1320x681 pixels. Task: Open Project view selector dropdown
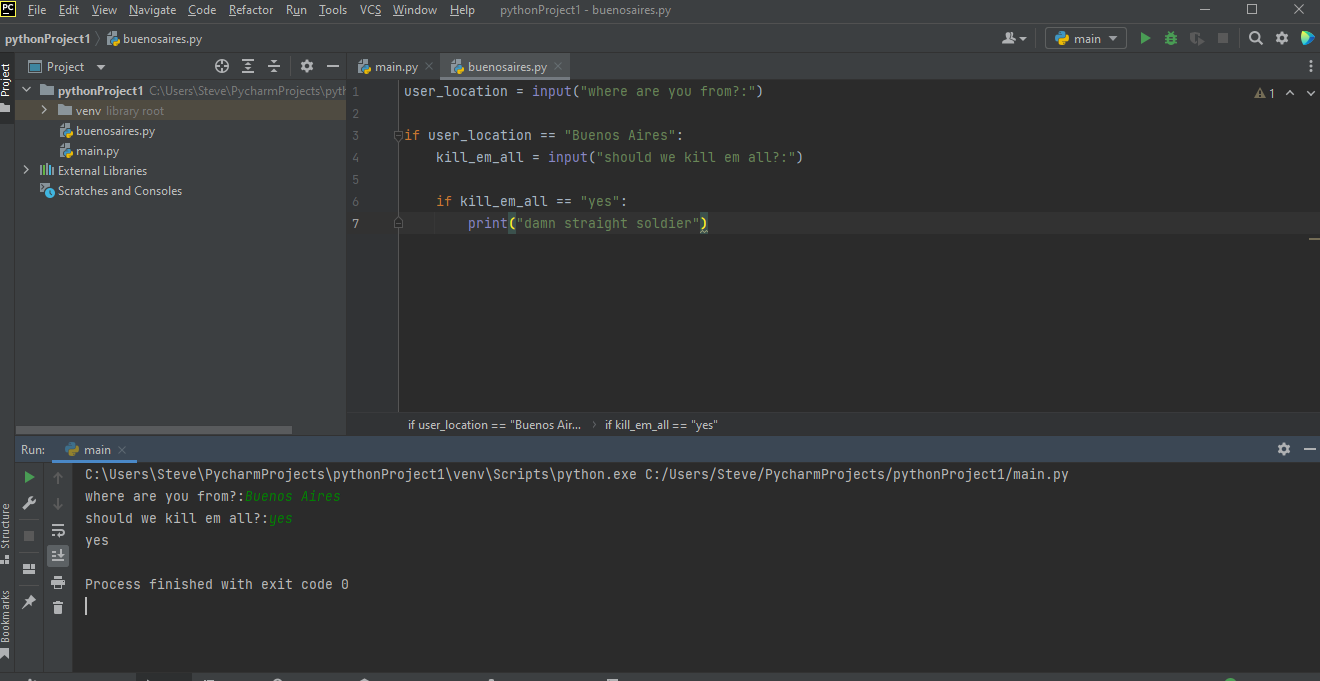tap(67, 67)
